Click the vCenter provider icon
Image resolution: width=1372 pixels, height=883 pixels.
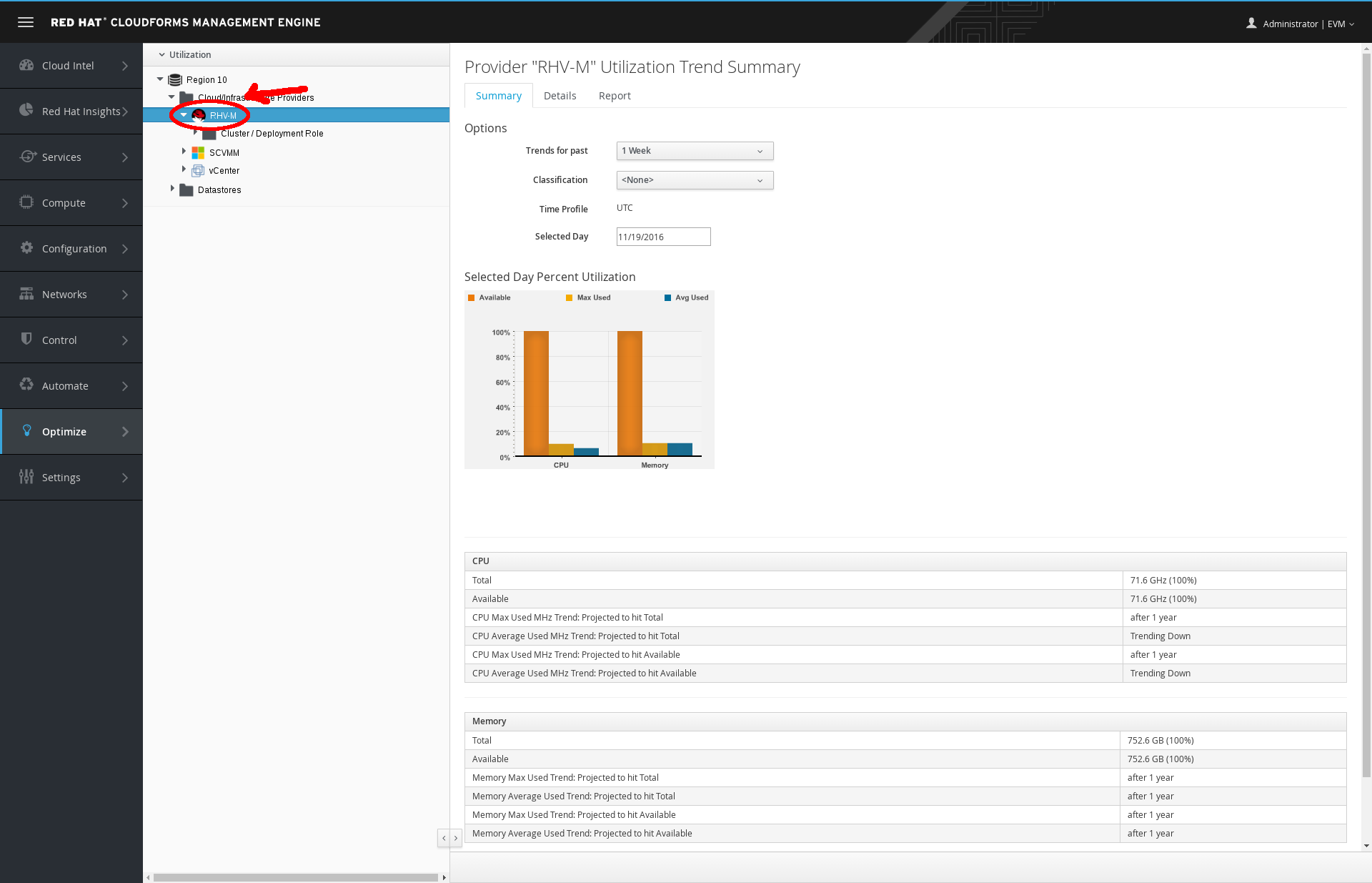point(198,170)
